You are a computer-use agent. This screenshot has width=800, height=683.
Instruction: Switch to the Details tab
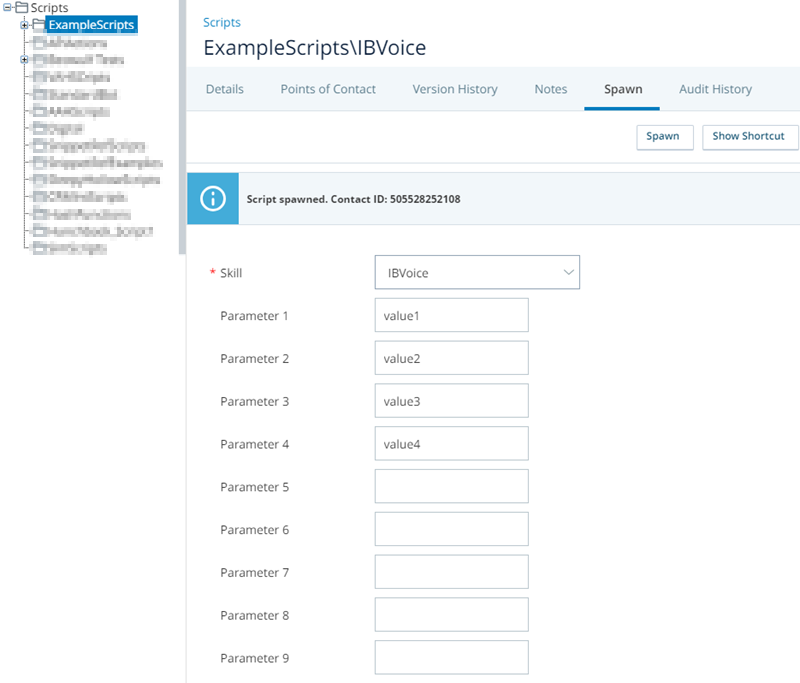click(224, 89)
